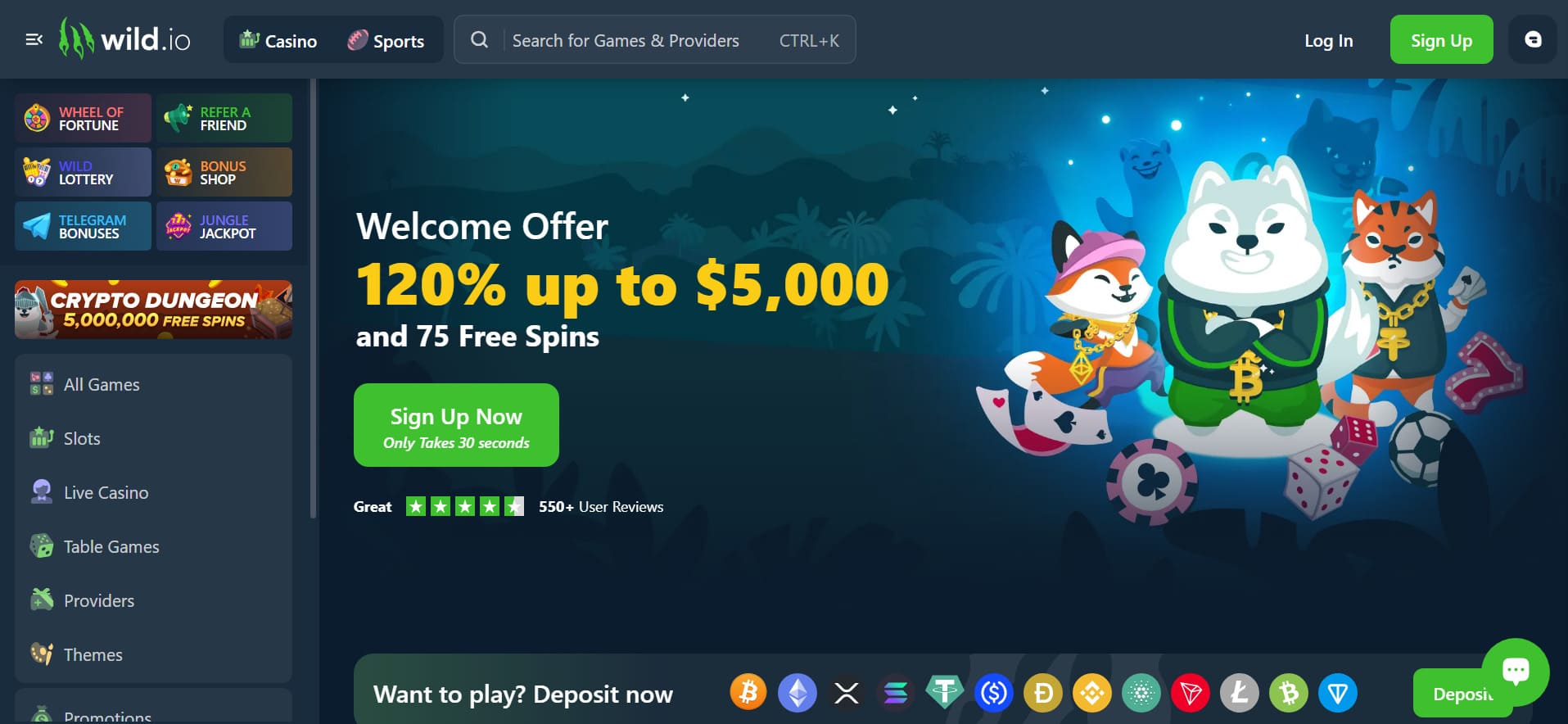Viewport: 1568px width, 724px height.
Task: Click the Sign Up Now button
Action: (456, 425)
